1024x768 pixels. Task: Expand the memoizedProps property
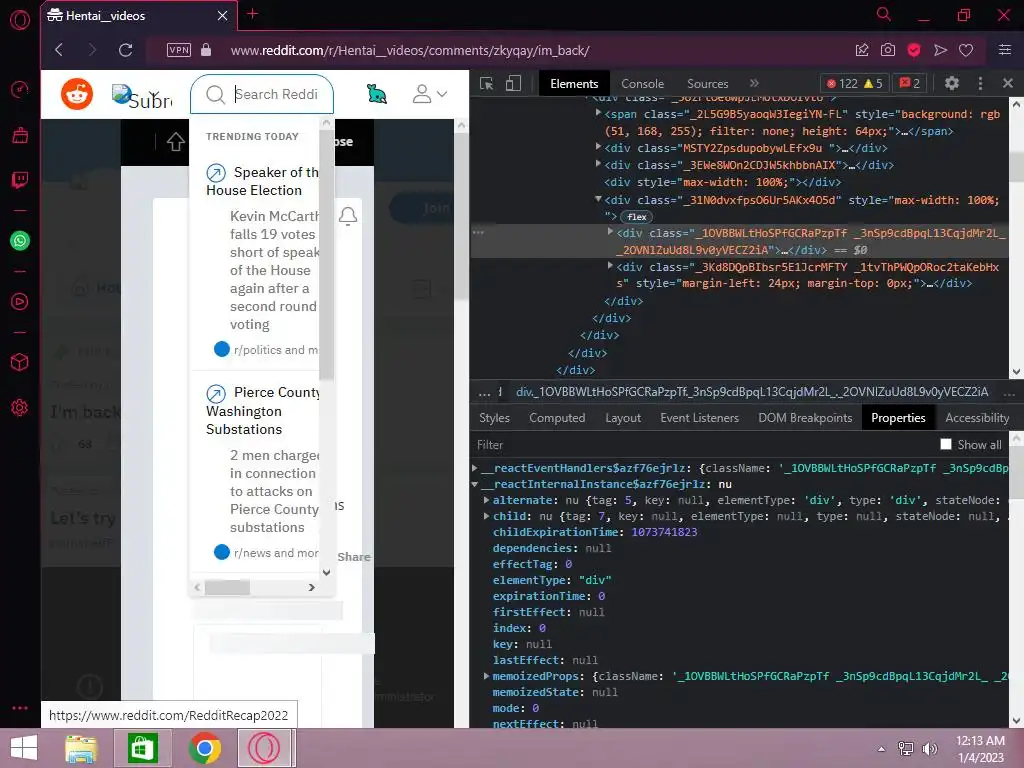(x=487, y=676)
